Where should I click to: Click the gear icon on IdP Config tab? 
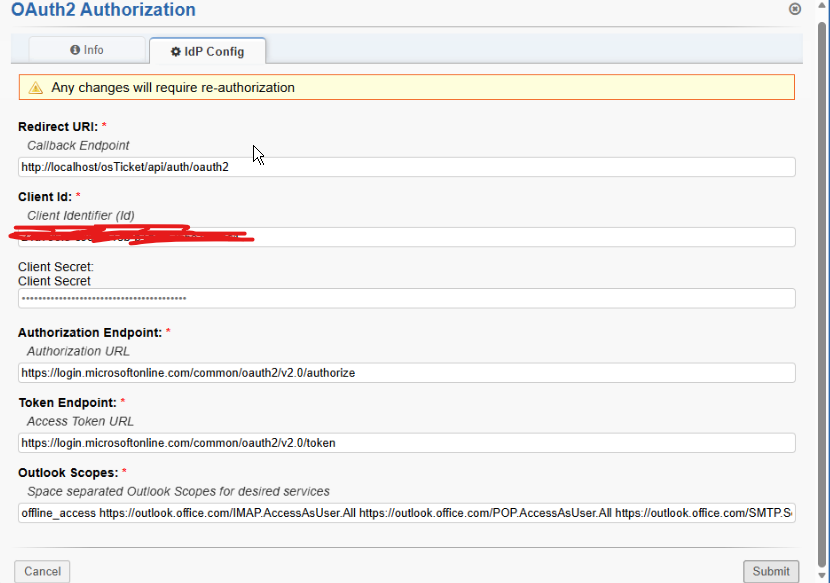[x=176, y=51]
